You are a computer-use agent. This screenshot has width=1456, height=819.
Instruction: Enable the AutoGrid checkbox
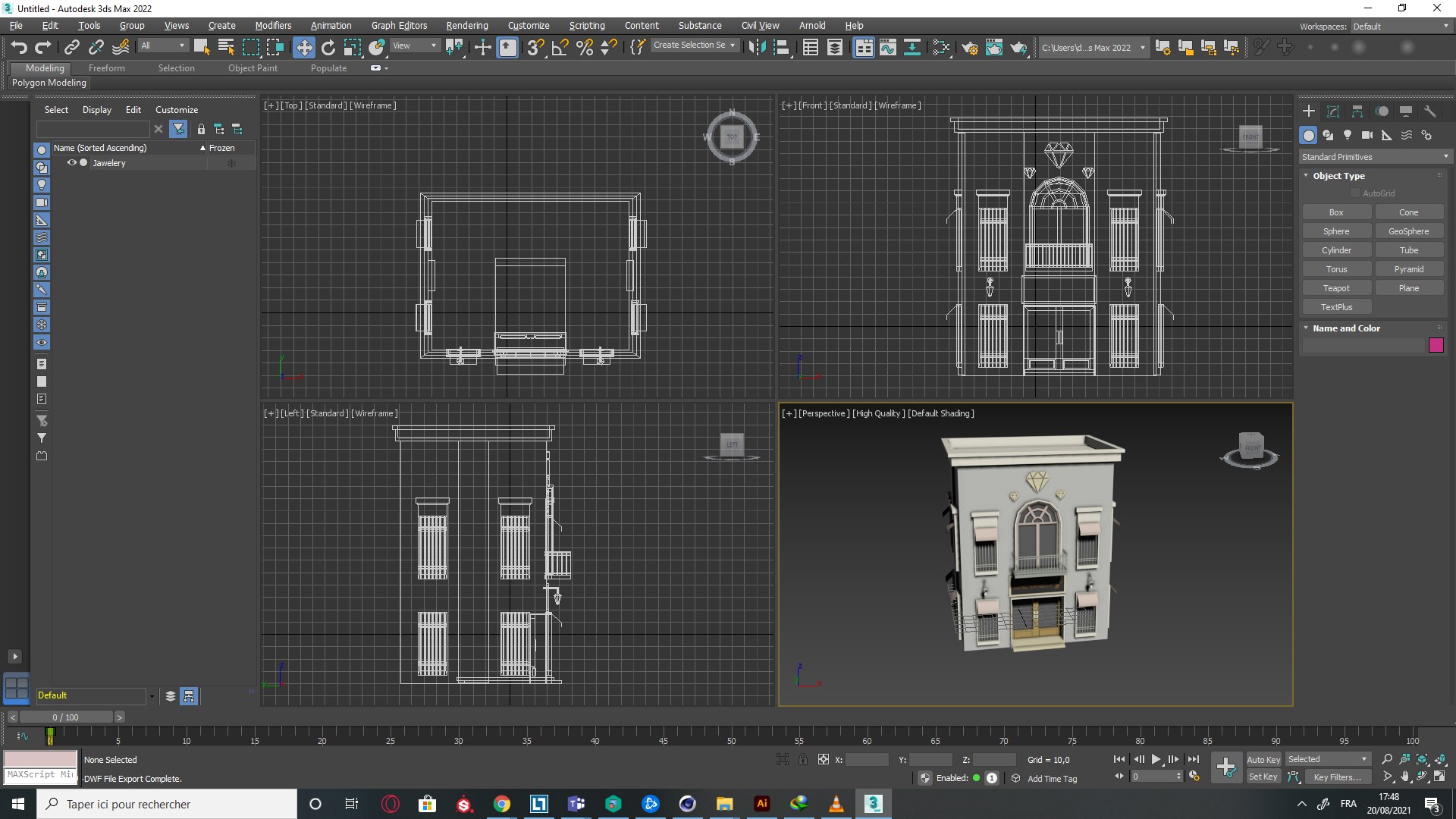tap(1355, 193)
